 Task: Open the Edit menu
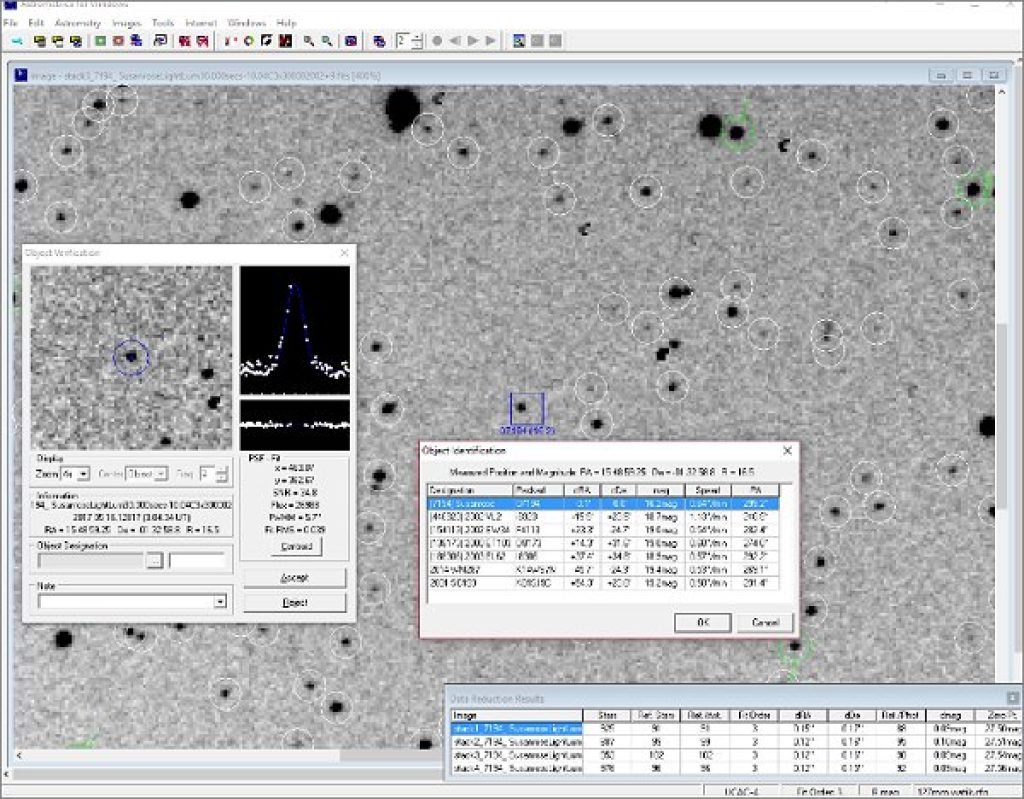point(36,23)
